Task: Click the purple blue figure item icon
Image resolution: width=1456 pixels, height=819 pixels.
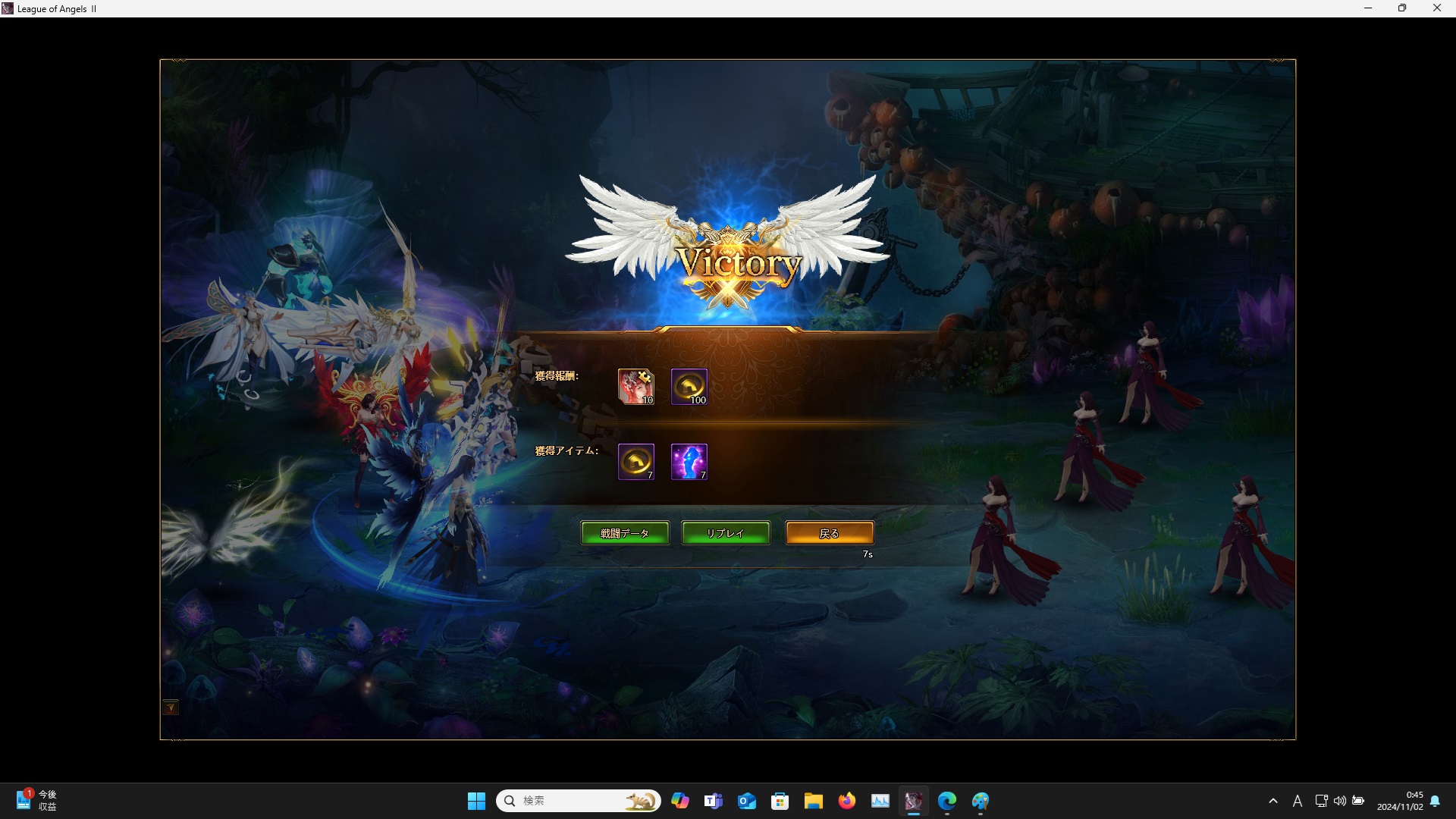Action: coord(689,461)
